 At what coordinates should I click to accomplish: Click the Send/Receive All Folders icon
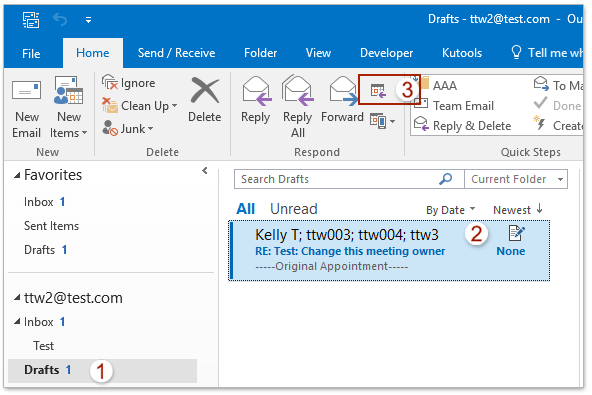[31, 20]
